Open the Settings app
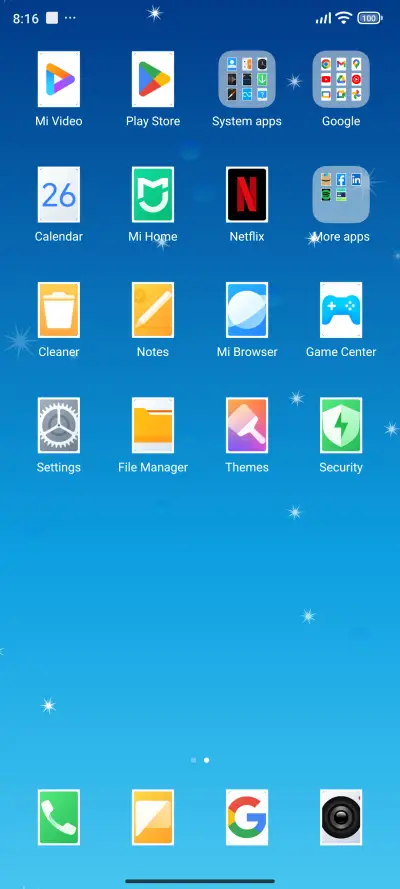 59,425
